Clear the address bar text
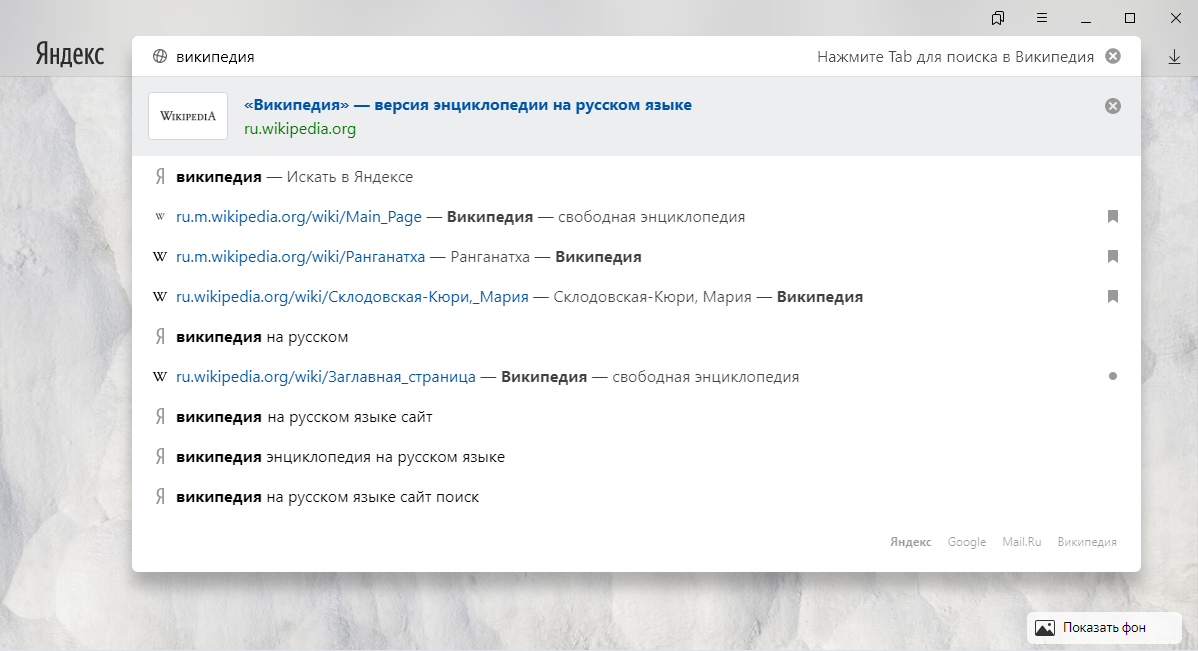1198x651 pixels. pos(1113,57)
